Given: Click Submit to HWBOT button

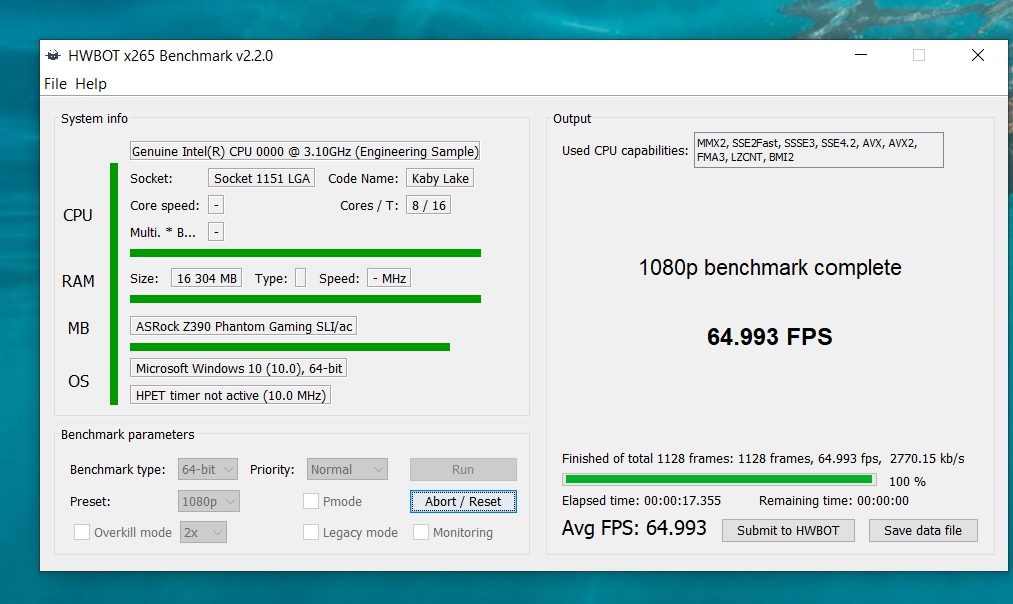Looking at the screenshot, I should click(788, 530).
